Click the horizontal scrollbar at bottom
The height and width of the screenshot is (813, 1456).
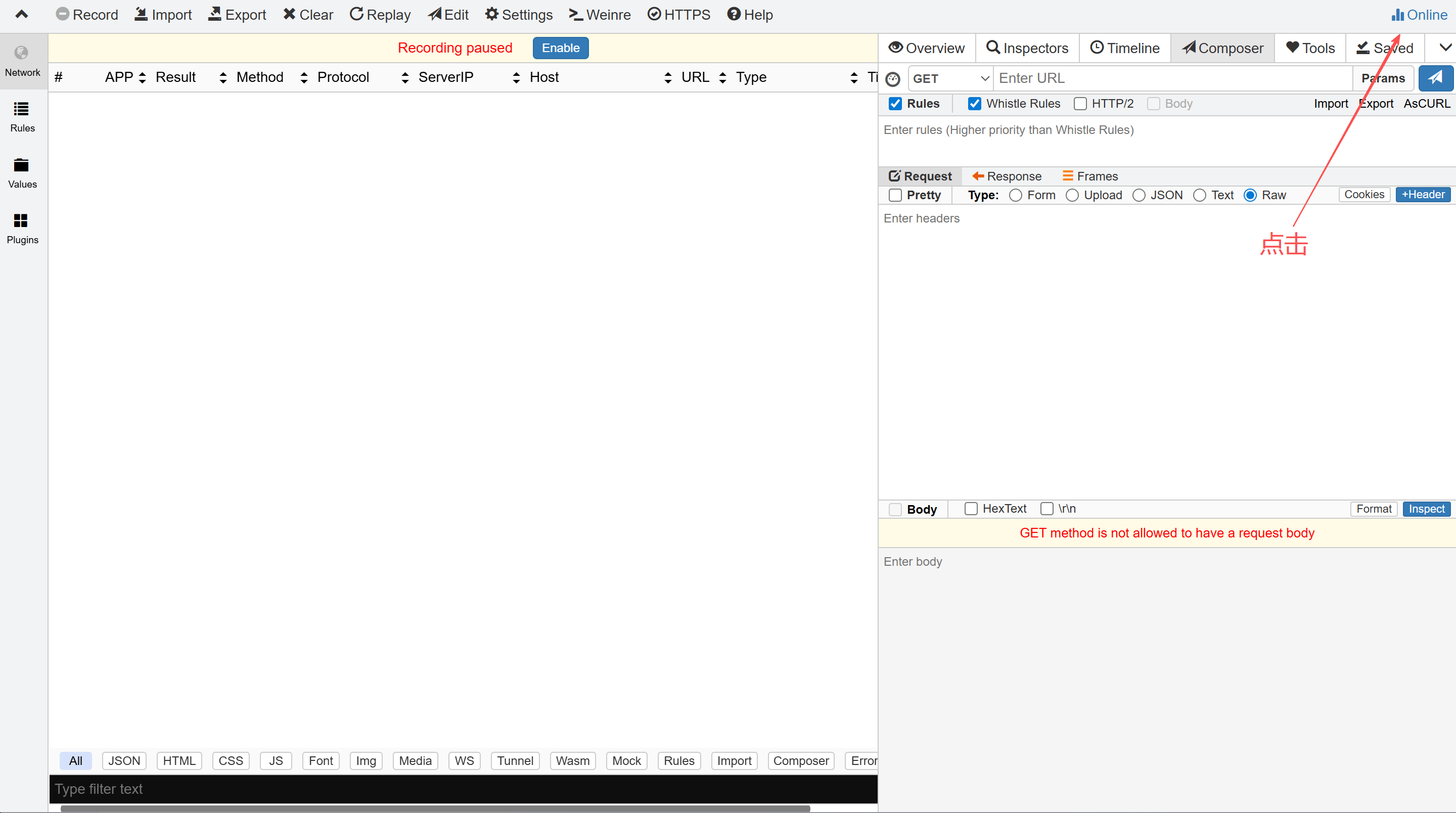point(435,808)
